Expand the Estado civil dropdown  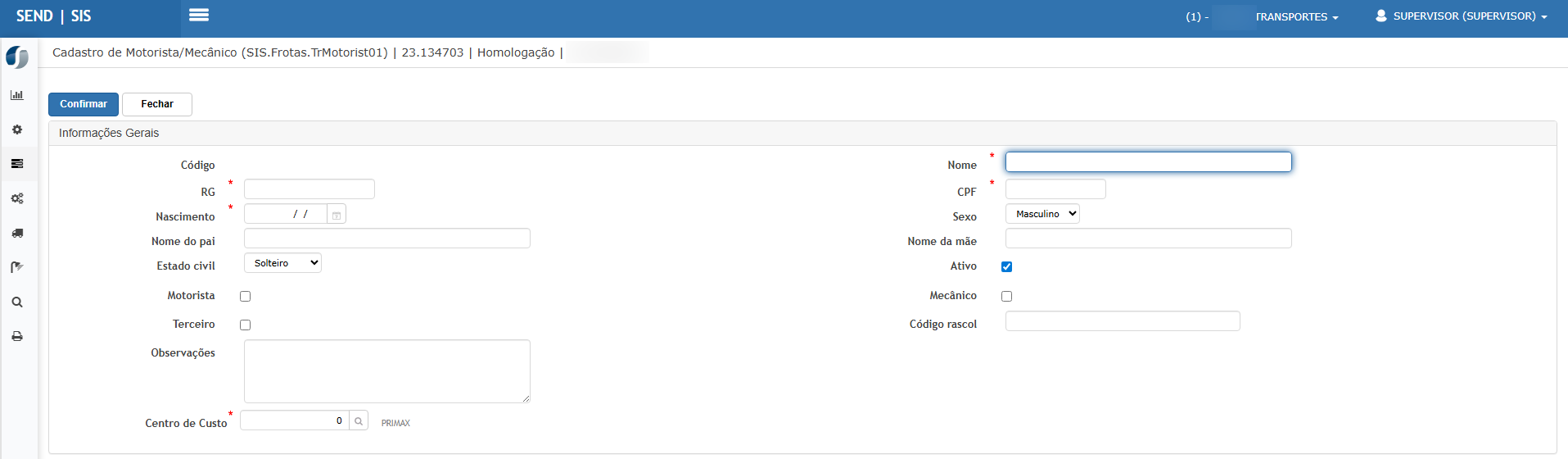pos(282,263)
